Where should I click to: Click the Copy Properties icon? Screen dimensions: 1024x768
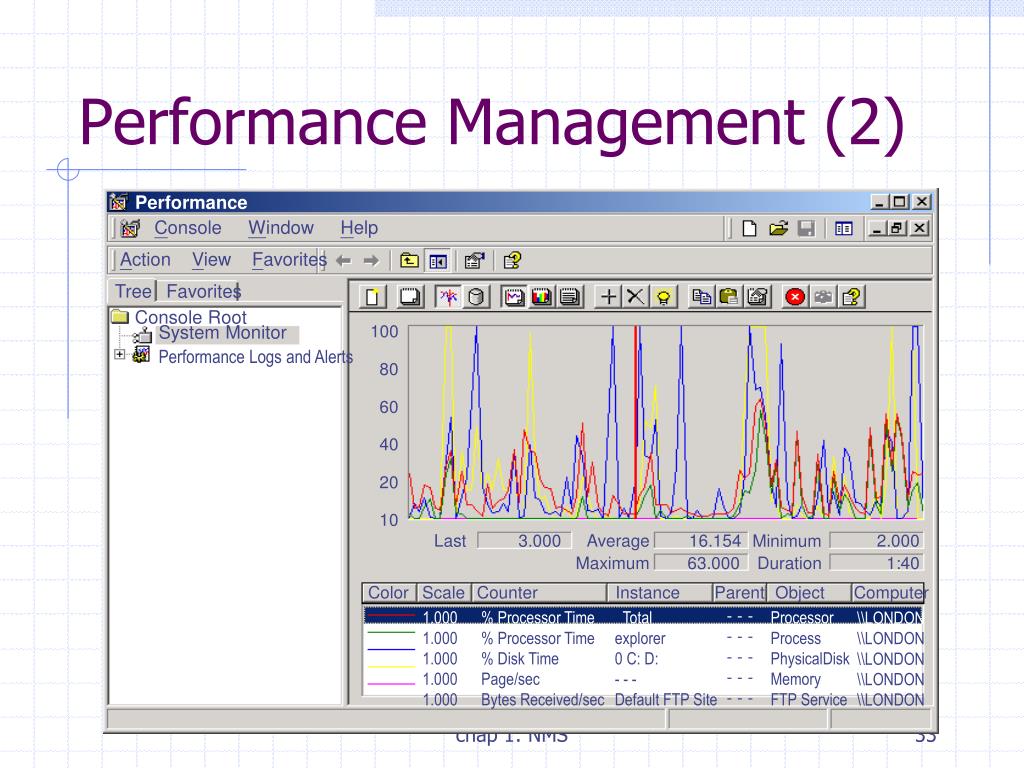click(701, 297)
